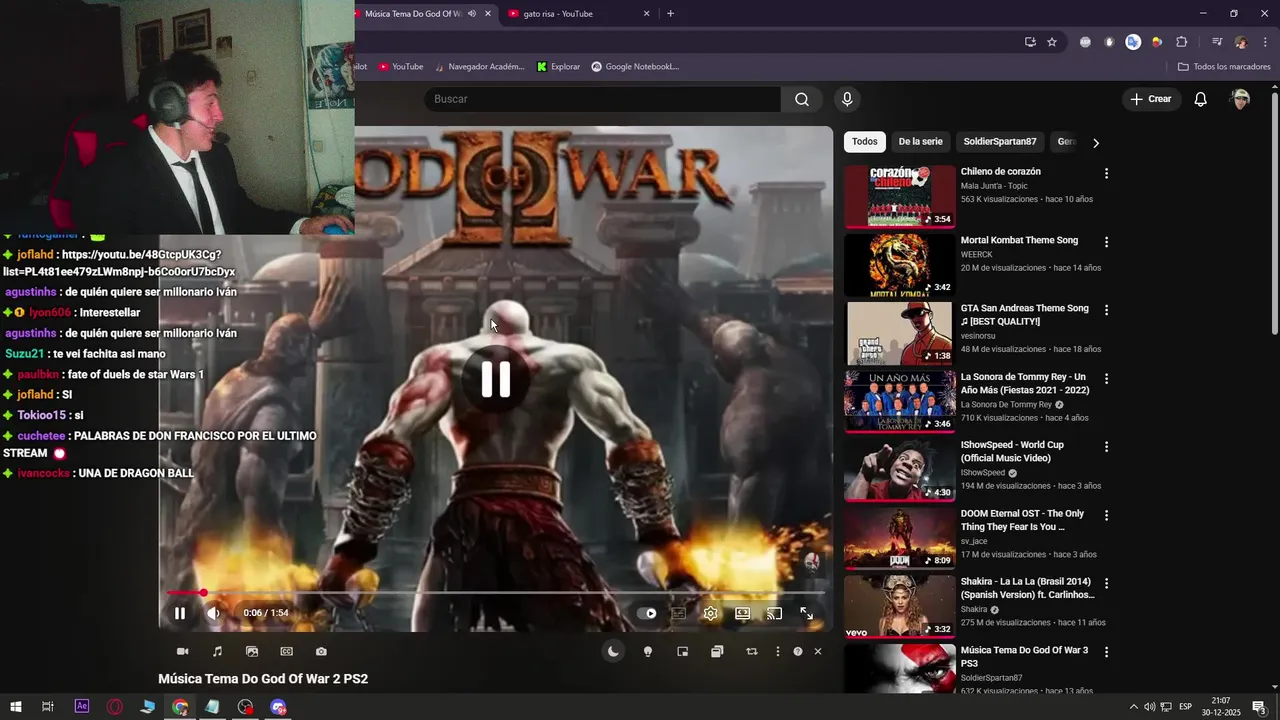The image size is (1280, 720).
Task: Select the SoldierSpartan87 filter chip
Action: point(1000,142)
